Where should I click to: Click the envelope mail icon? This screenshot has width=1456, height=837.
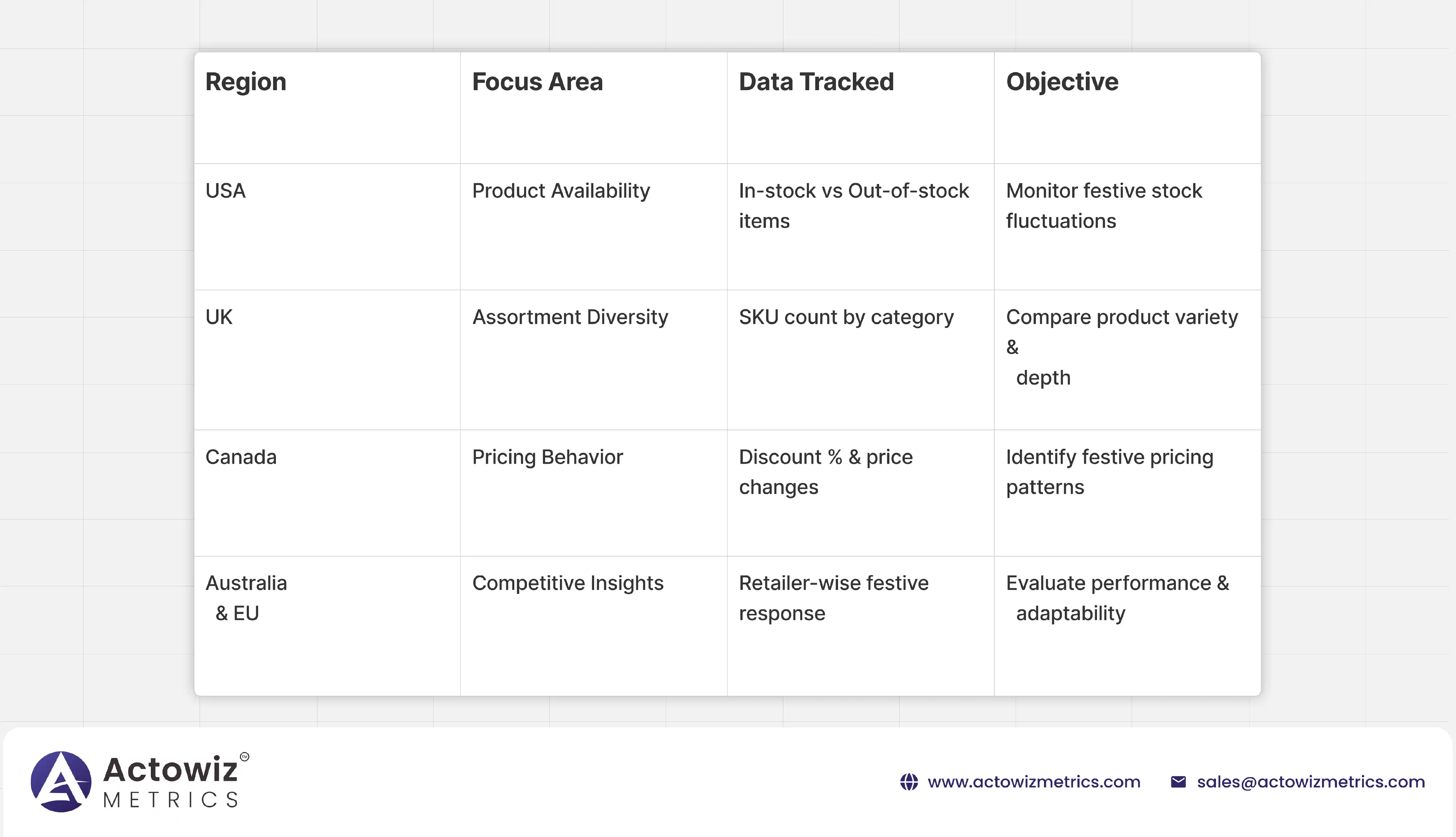click(1178, 782)
